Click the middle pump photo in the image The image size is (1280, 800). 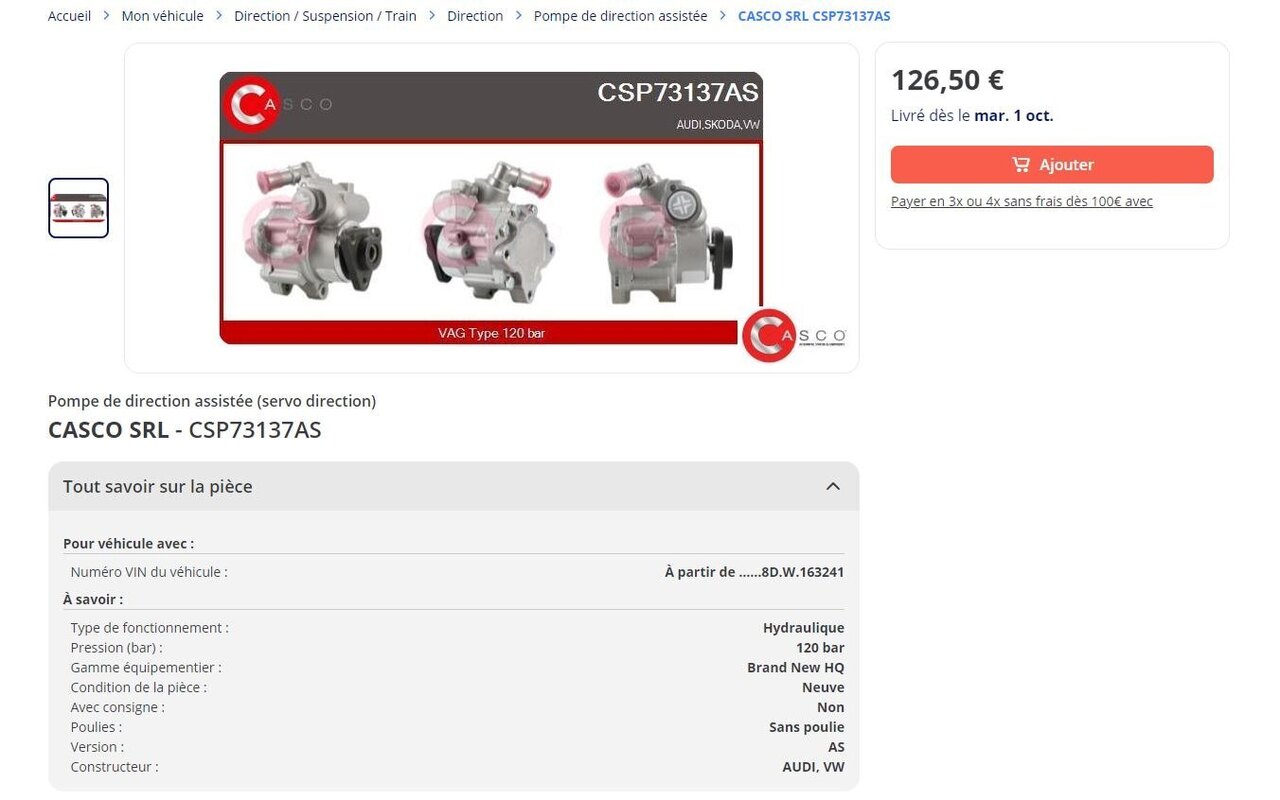click(x=490, y=231)
